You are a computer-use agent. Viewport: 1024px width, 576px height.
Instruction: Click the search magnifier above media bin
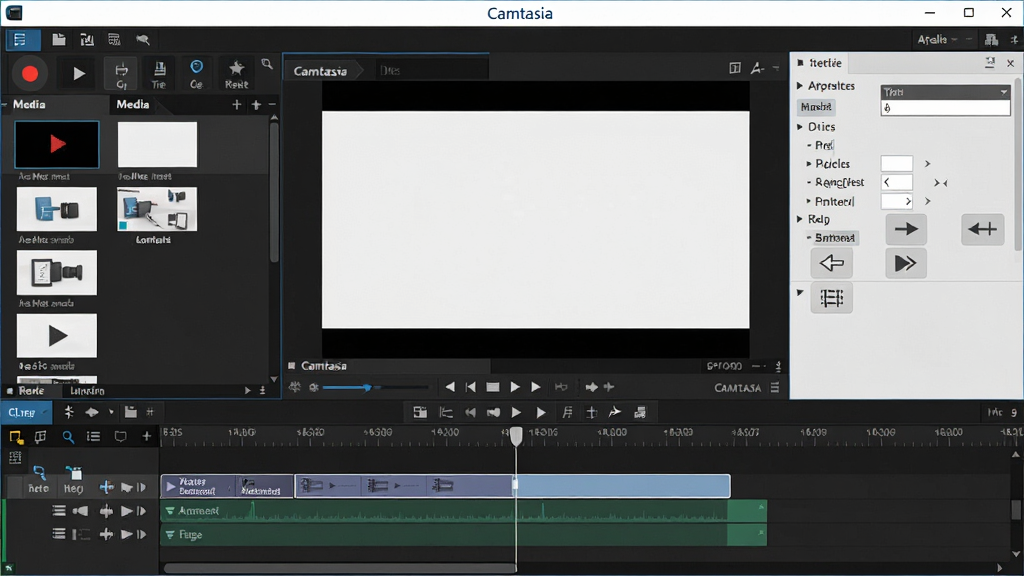(266, 64)
